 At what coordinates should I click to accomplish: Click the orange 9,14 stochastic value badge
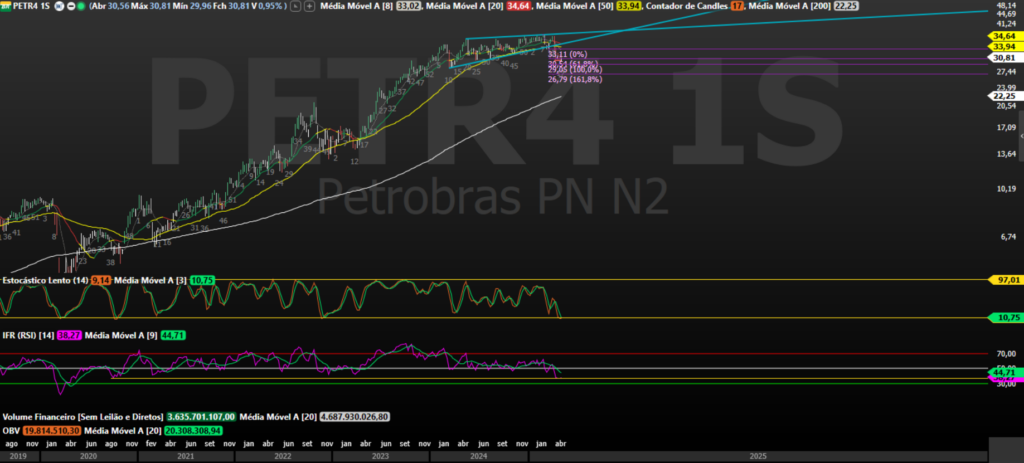(x=101, y=279)
